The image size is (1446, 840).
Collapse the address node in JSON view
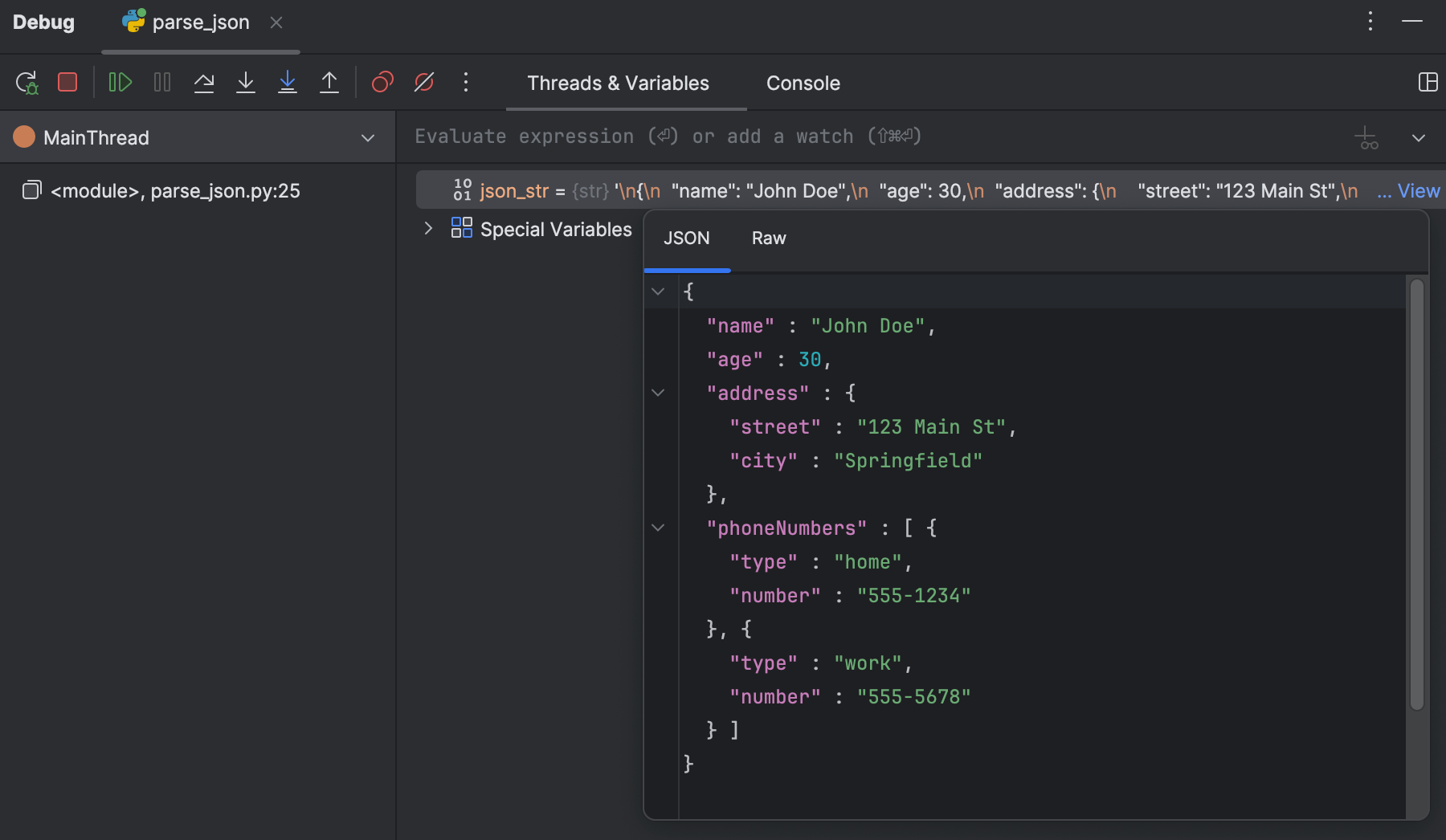click(659, 393)
